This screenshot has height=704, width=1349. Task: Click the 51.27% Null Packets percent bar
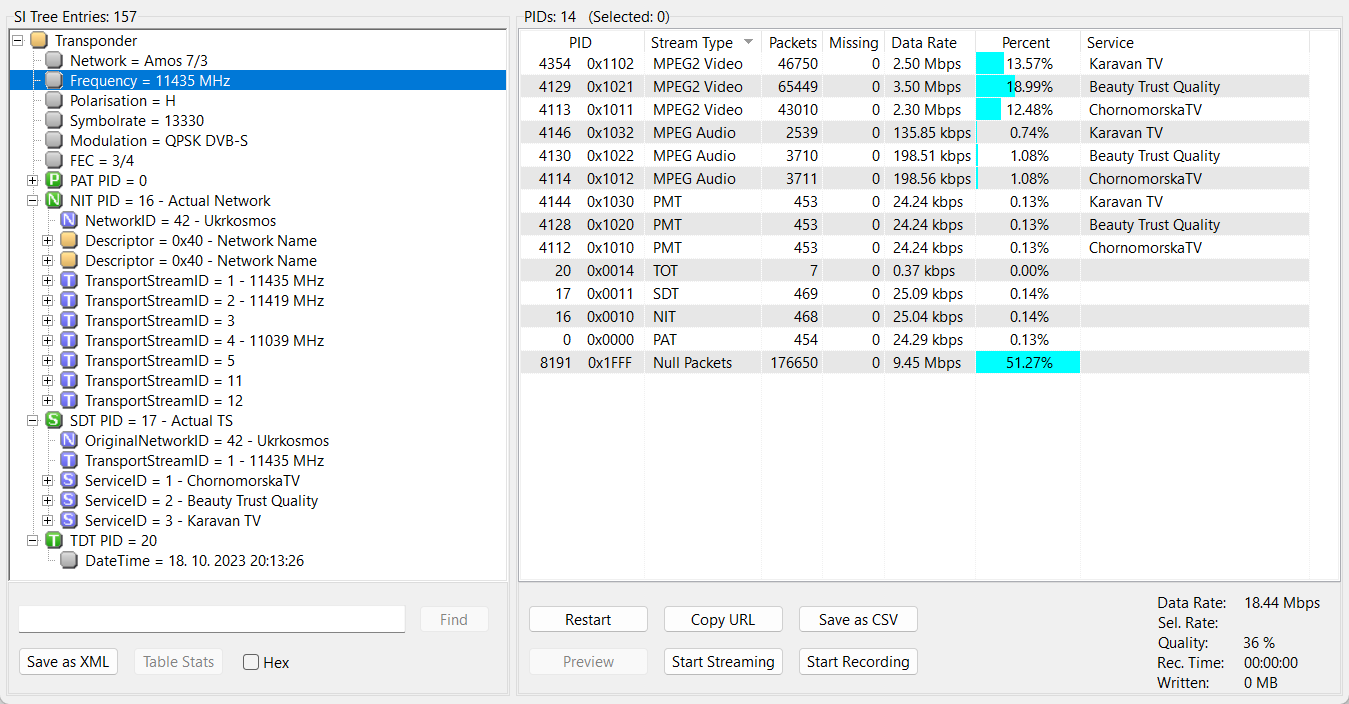pos(1028,363)
